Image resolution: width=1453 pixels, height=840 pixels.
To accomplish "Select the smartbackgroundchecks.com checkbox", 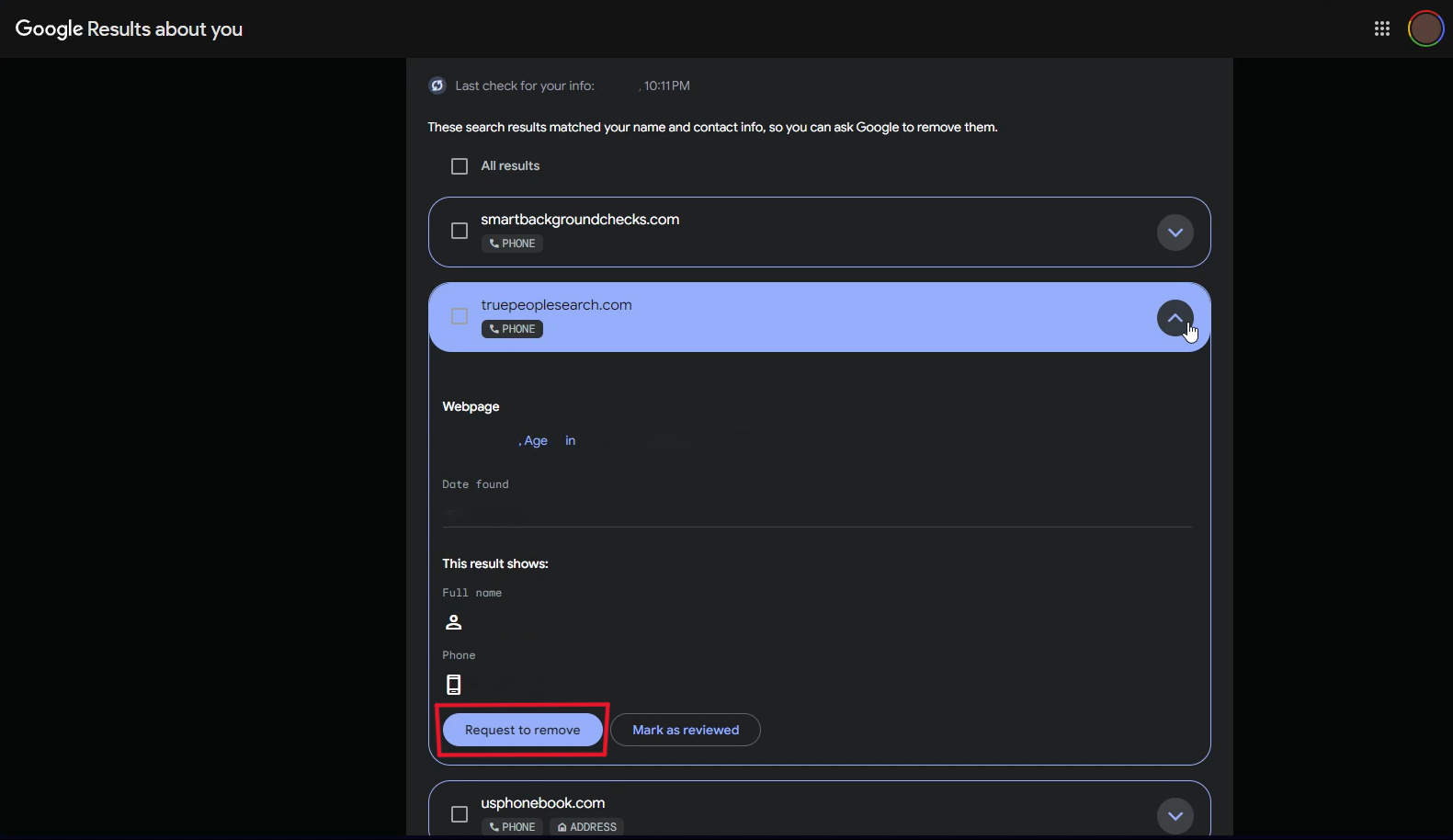I will [x=460, y=231].
